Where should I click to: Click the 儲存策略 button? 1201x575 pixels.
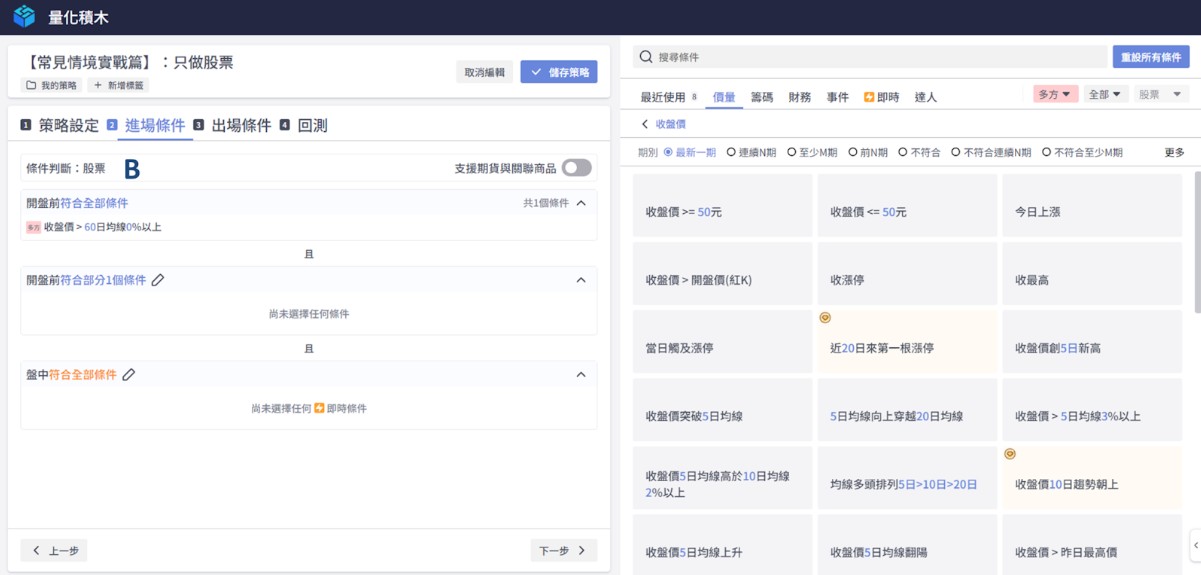point(559,72)
